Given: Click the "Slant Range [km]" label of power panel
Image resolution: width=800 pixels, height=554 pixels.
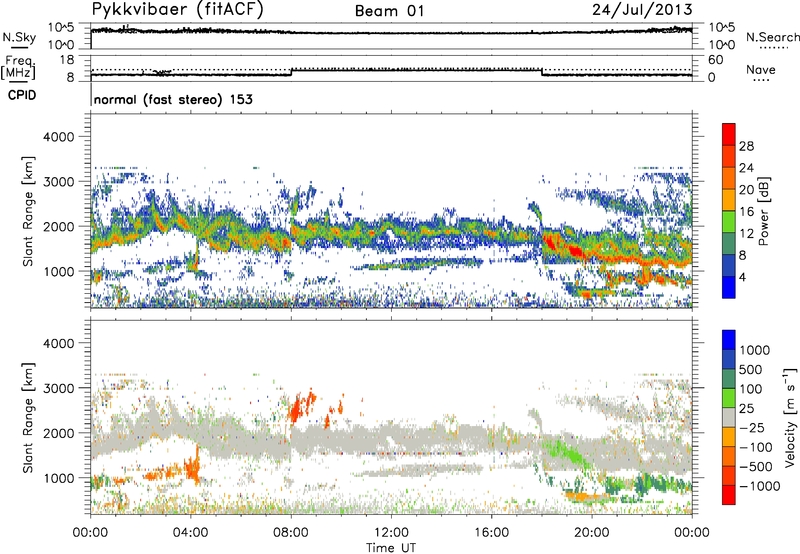Looking at the screenshot, I should 28,212.
